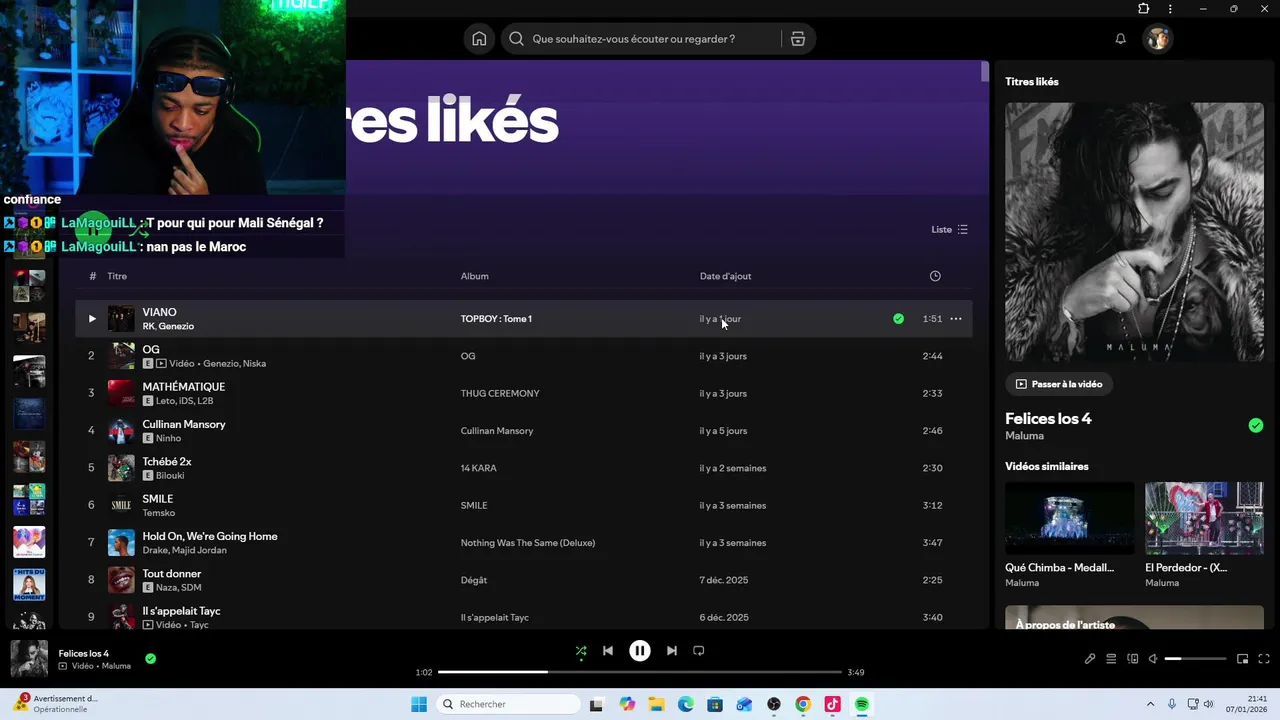1280x720 pixels.
Task: Open El Perdedor similar video thumbnail
Action: coord(1204,518)
